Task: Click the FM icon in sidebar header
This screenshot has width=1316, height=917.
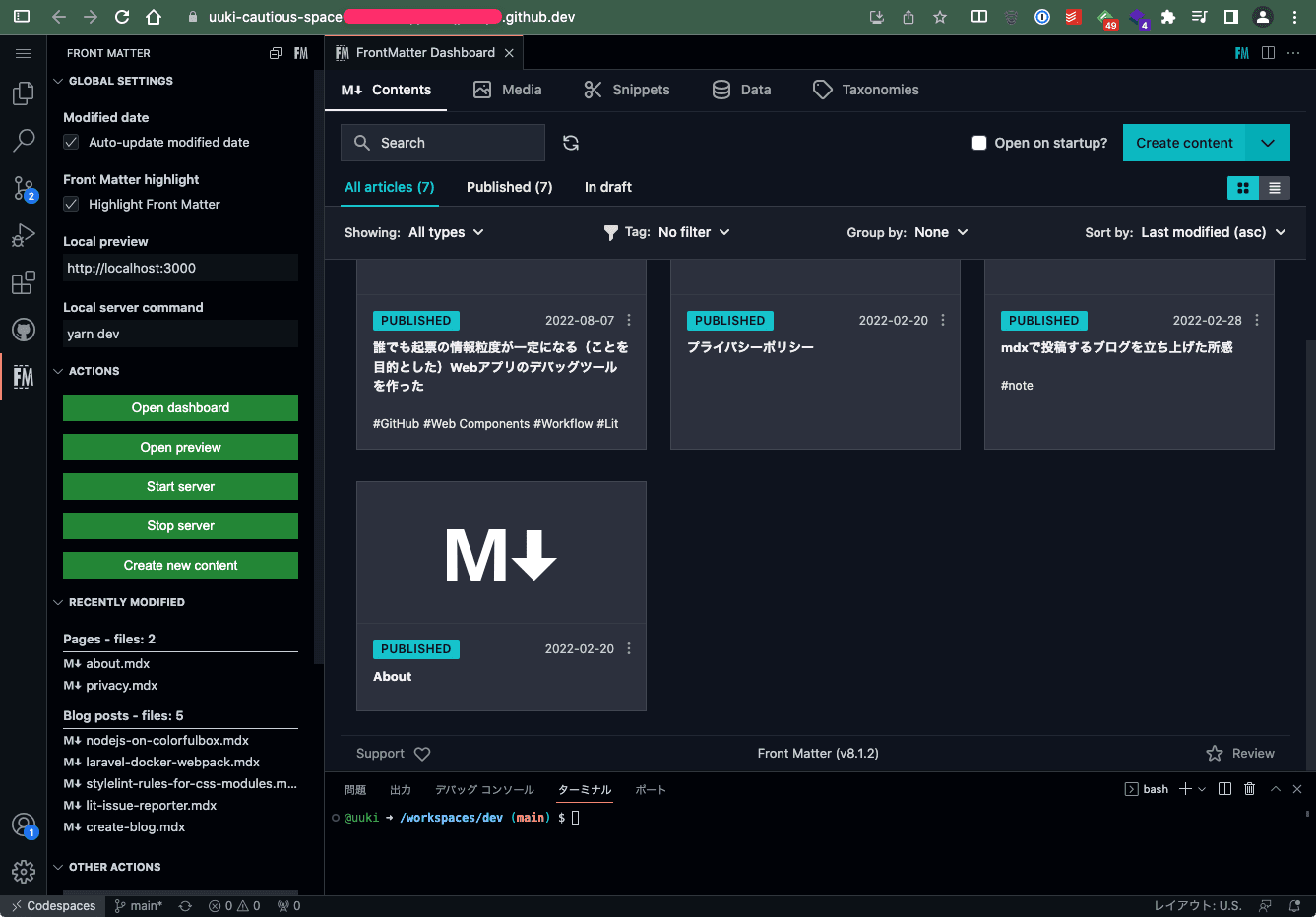Action: tap(301, 53)
